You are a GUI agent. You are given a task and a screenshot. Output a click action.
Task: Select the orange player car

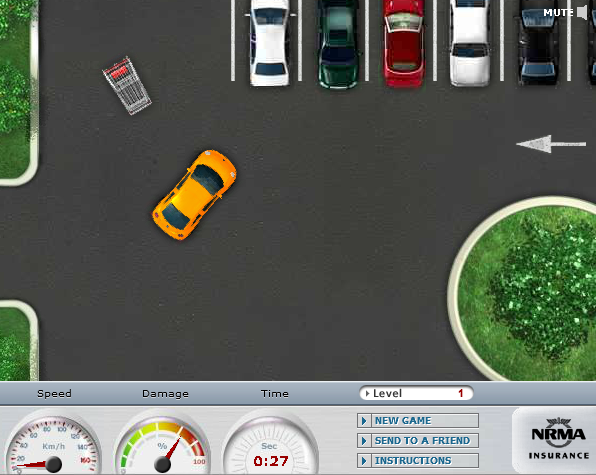click(194, 195)
